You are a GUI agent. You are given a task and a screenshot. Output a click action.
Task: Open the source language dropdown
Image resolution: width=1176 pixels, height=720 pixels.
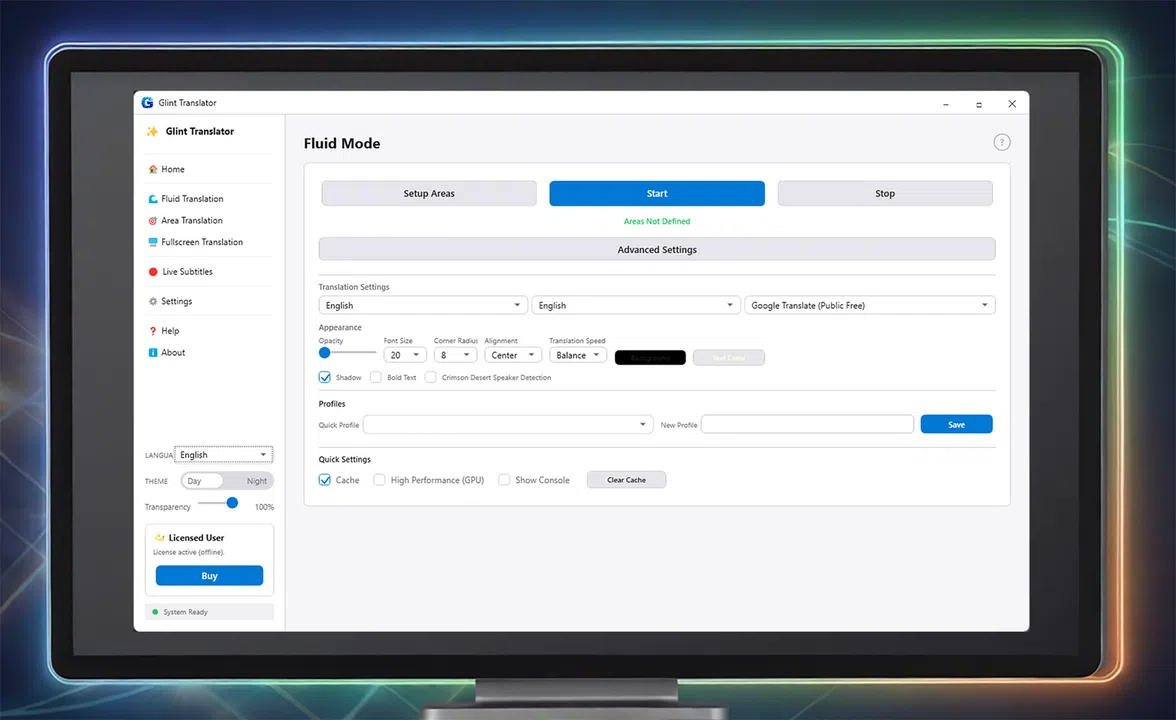click(x=422, y=305)
